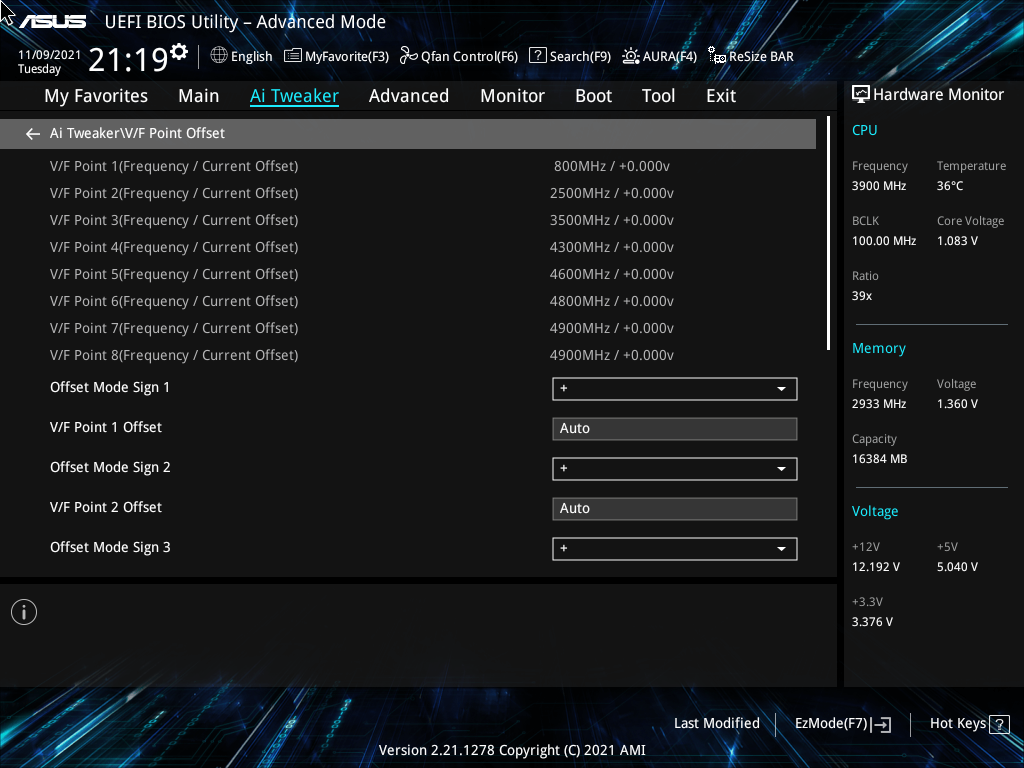This screenshot has height=768, width=1024.
Task: Click the ReSize BAR icon
Action: [717, 56]
